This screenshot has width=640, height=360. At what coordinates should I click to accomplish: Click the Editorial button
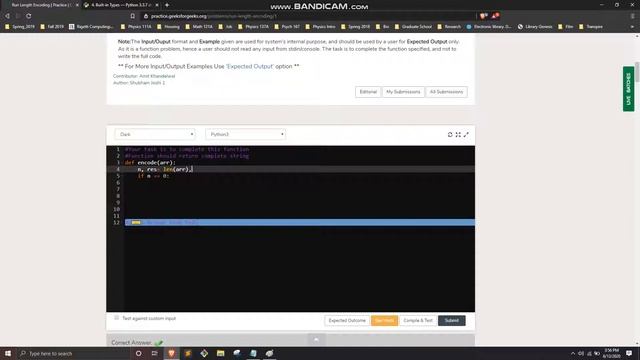(368, 92)
